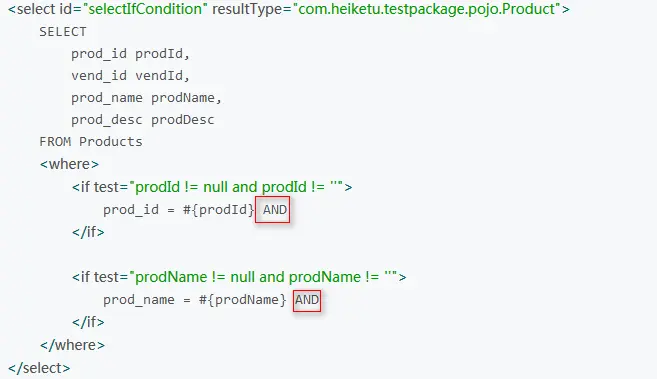
Task: Click the prod_id = #{prodId} expression
Action: [179, 210]
